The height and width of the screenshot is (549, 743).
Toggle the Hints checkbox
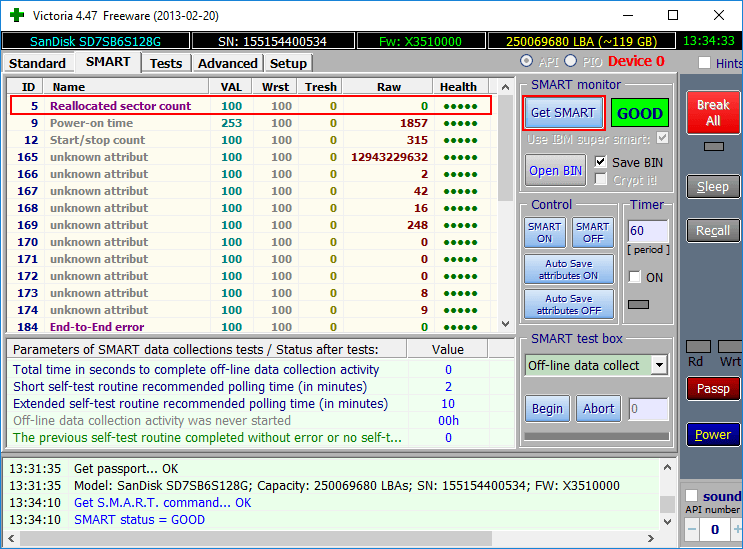pos(705,63)
